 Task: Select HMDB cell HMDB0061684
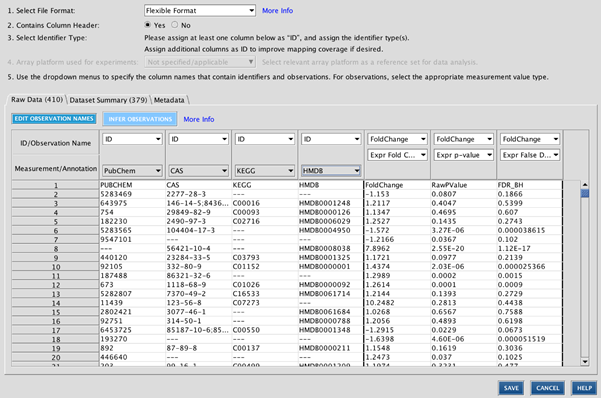pos(331,312)
